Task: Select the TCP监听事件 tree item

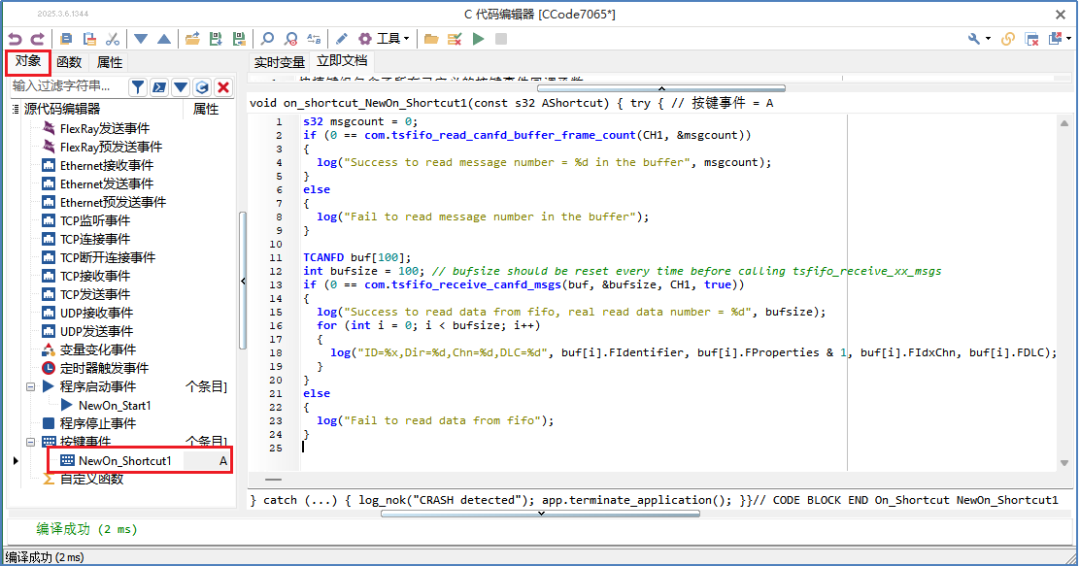Action: [94, 221]
